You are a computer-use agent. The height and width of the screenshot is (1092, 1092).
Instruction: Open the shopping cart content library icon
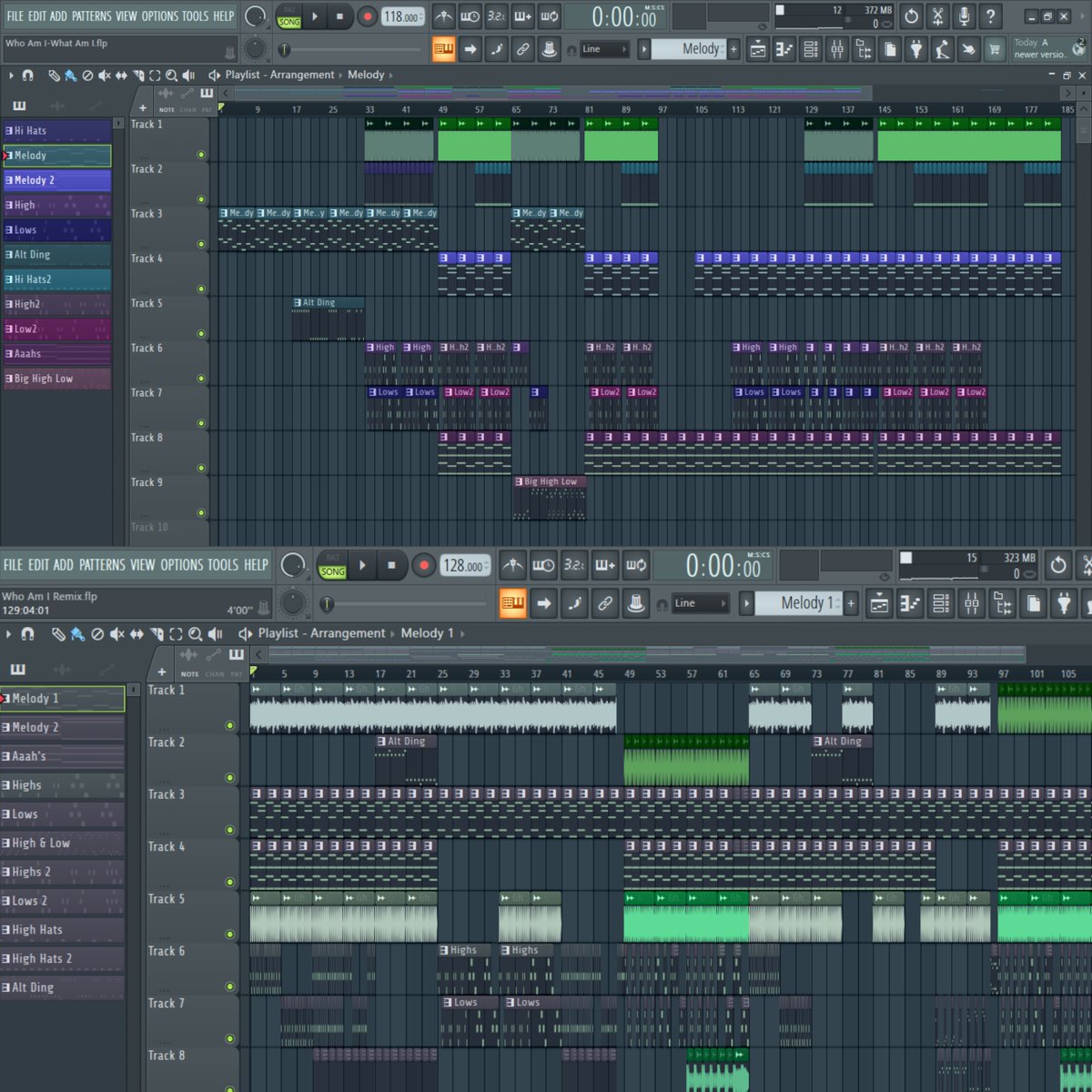tap(996, 49)
